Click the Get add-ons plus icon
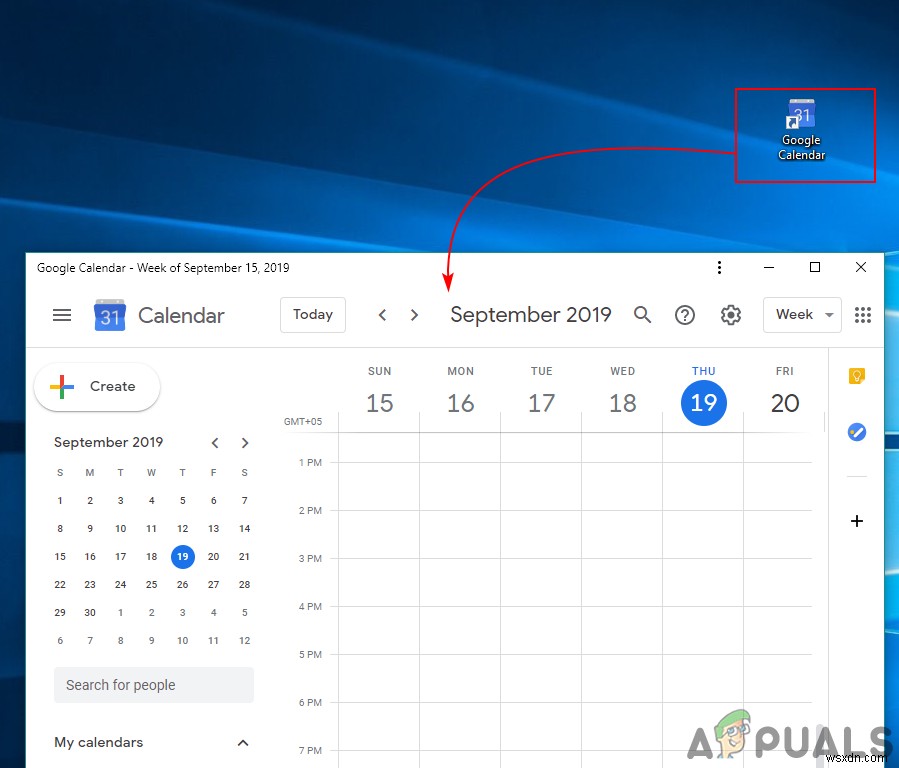The width and height of the screenshot is (899, 768). tap(856, 520)
